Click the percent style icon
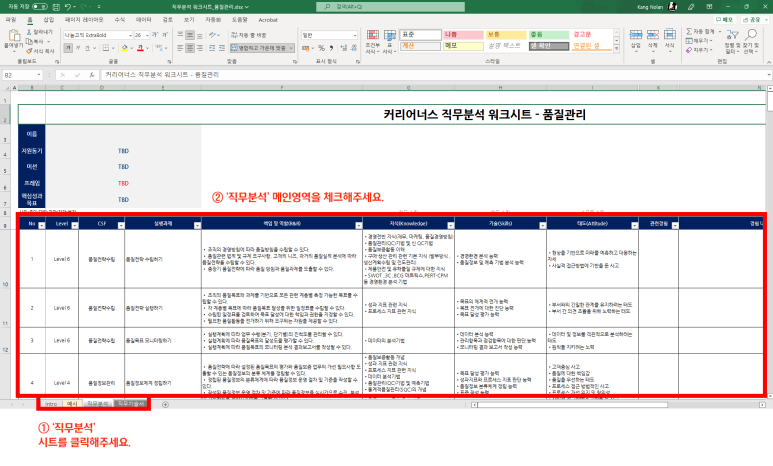 [321, 48]
